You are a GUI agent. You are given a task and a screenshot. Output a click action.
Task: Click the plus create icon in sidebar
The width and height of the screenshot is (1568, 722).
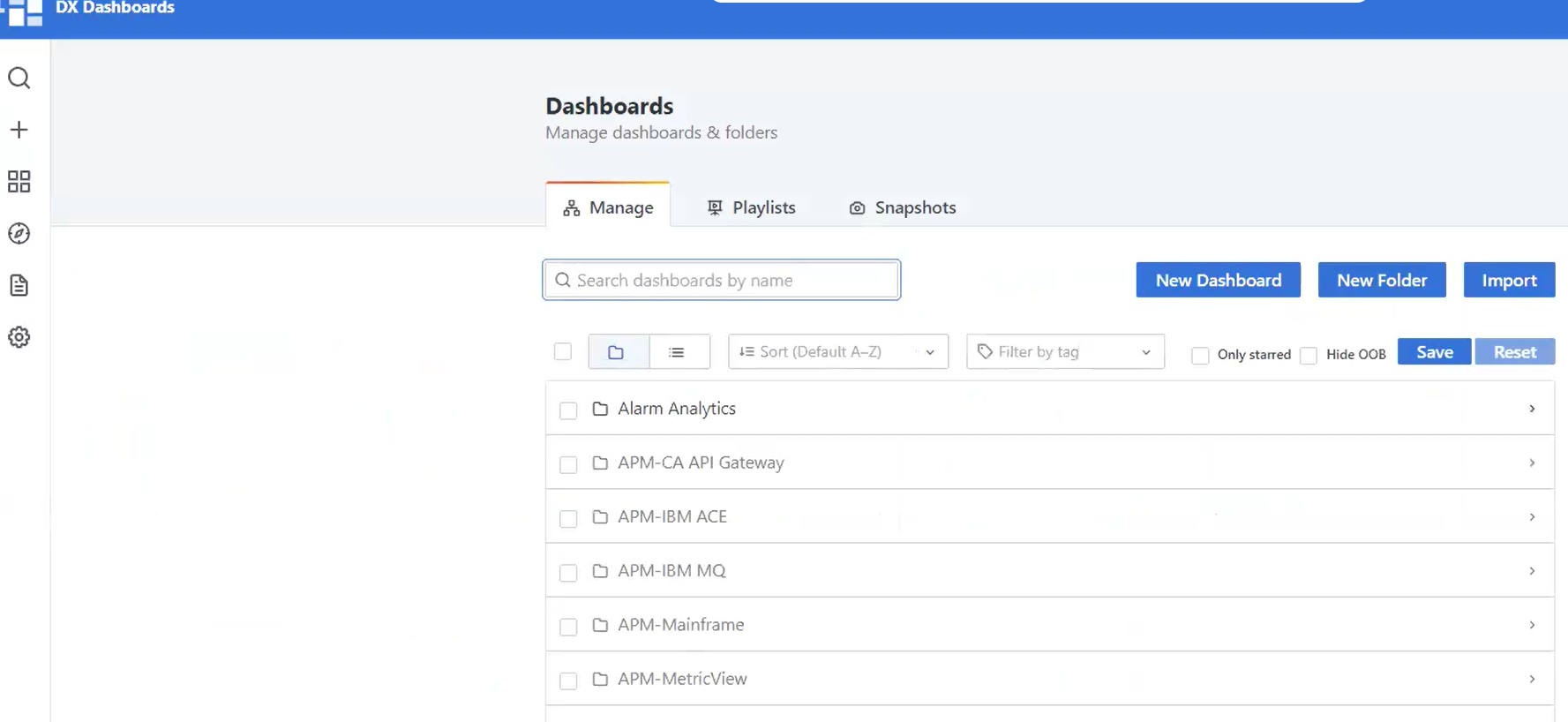tap(19, 130)
